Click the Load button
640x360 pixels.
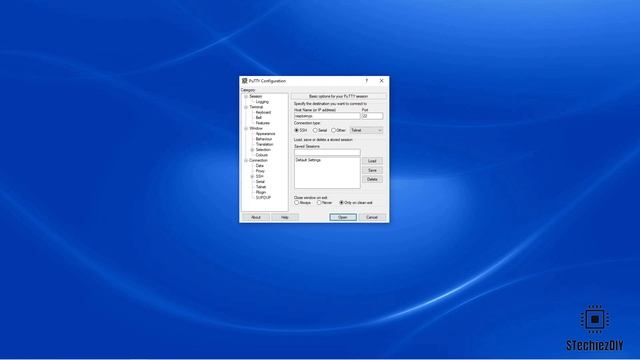pyautogui.click(x=372, y=161)
